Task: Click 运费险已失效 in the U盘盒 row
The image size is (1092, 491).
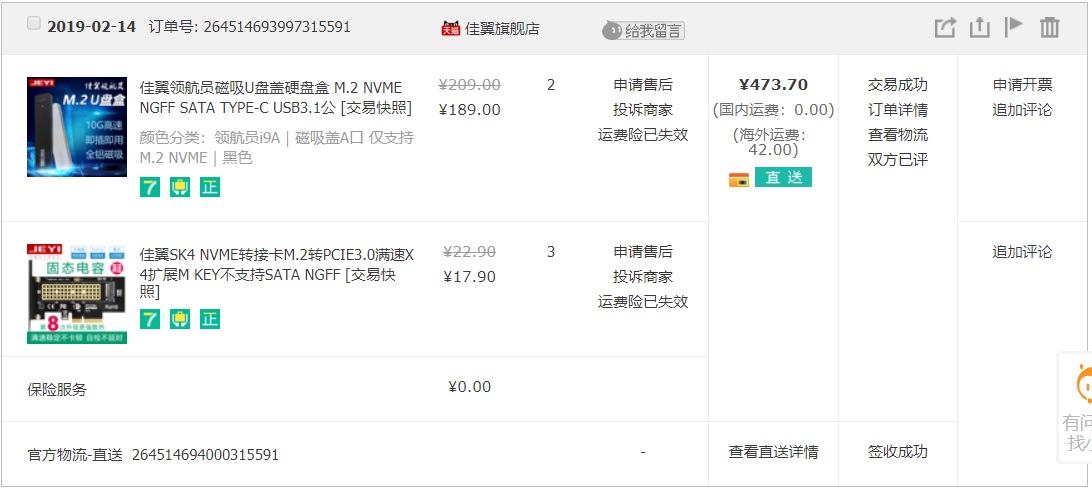Action: (x=643, y=135)
